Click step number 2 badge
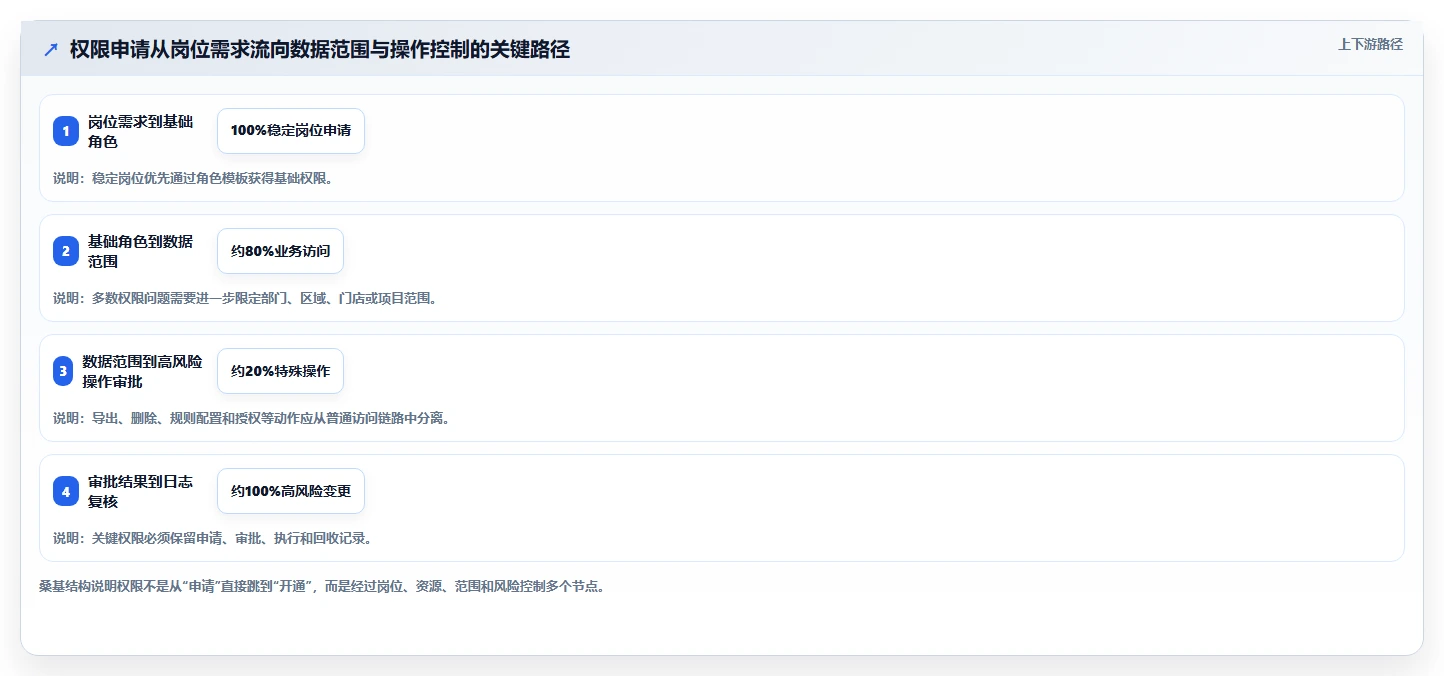Image resolution: width=1444 pixels, height=676 pixels. [66, 251]
